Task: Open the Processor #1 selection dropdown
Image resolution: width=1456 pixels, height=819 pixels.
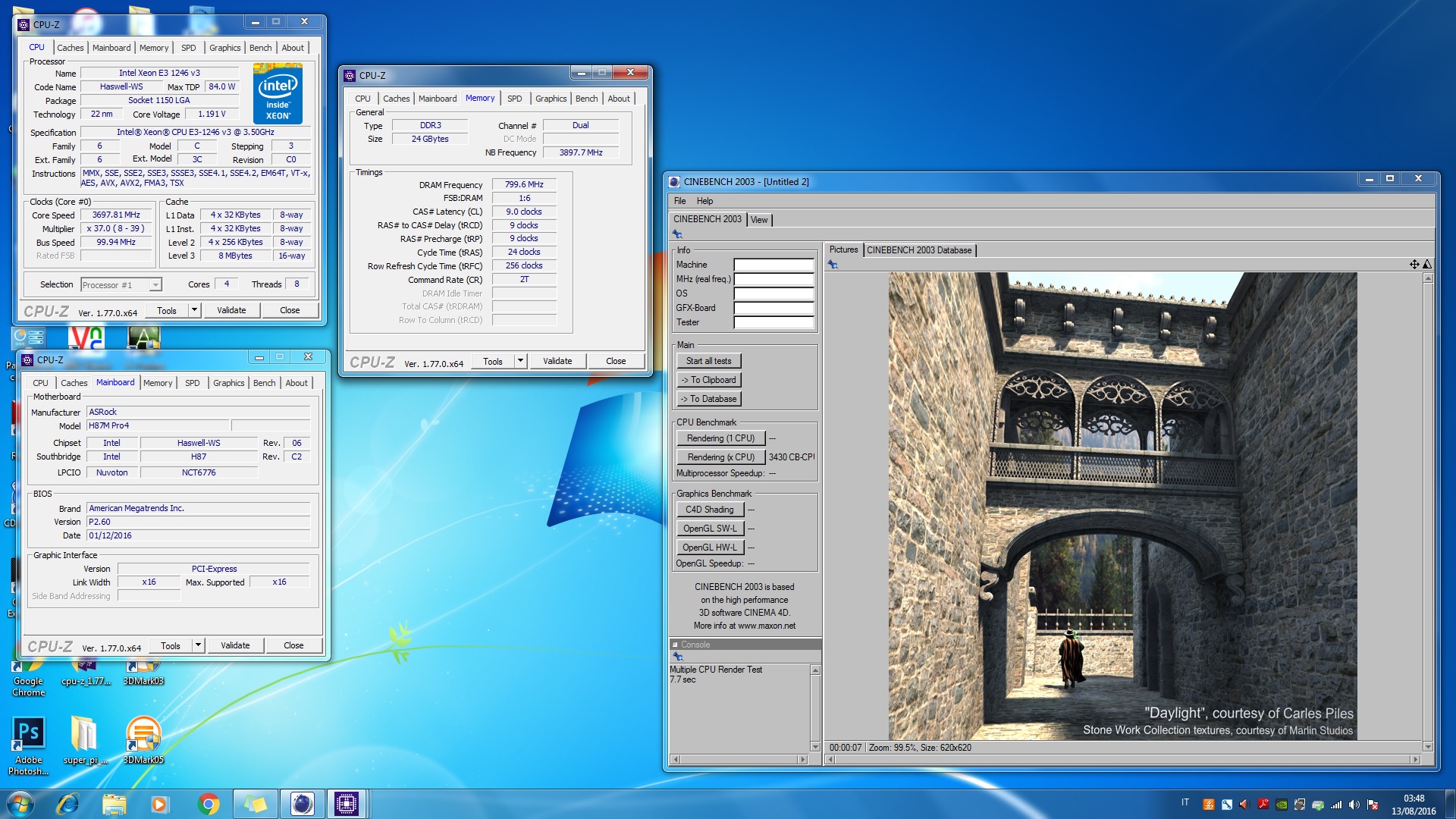Action: 121,285
